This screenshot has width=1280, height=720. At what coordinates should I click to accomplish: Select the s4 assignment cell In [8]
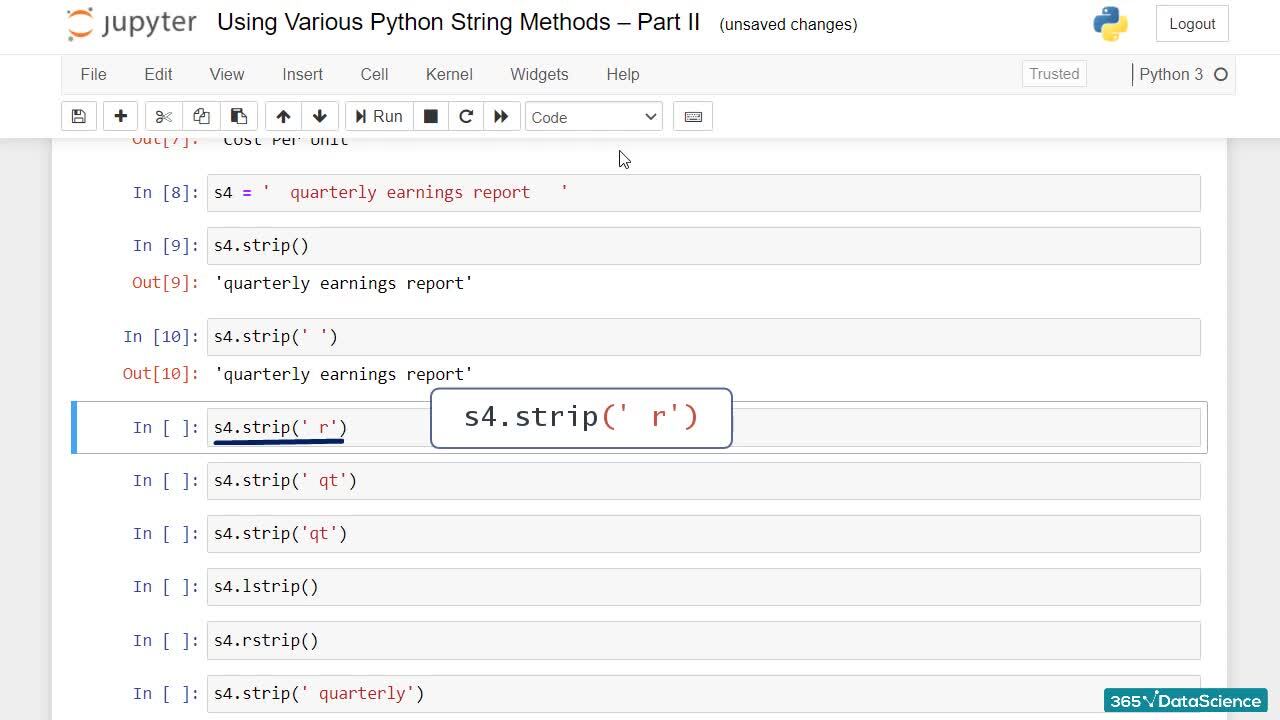point(703,193)
